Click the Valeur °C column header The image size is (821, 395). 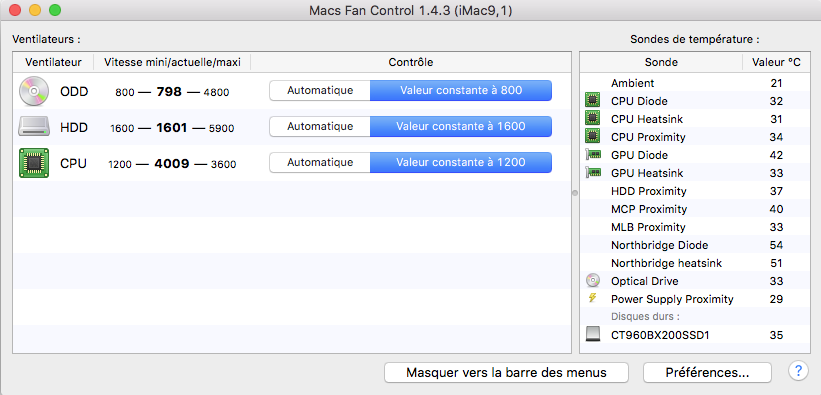pos(776,62)
